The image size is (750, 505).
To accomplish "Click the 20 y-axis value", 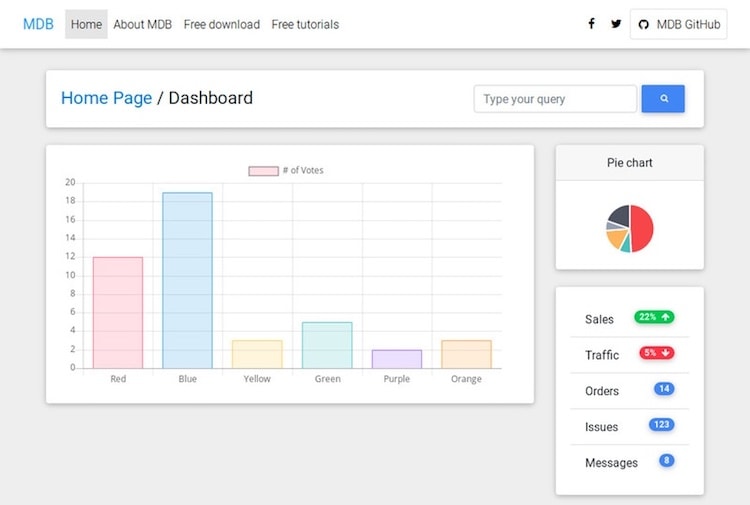I will click(x=70, y=182).
